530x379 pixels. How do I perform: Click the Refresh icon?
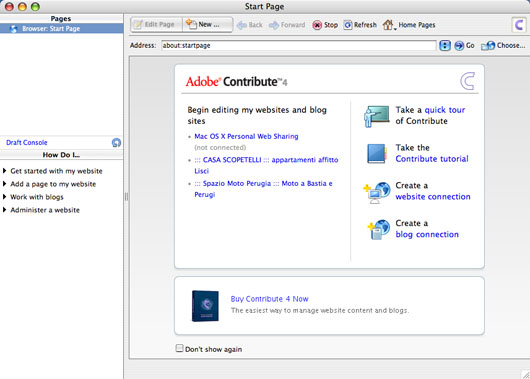(348, 25)
